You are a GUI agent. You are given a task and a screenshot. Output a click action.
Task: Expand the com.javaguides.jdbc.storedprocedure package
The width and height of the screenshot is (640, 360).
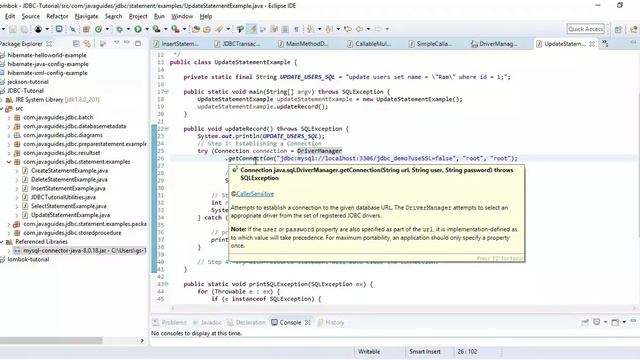tap(9, 233)
